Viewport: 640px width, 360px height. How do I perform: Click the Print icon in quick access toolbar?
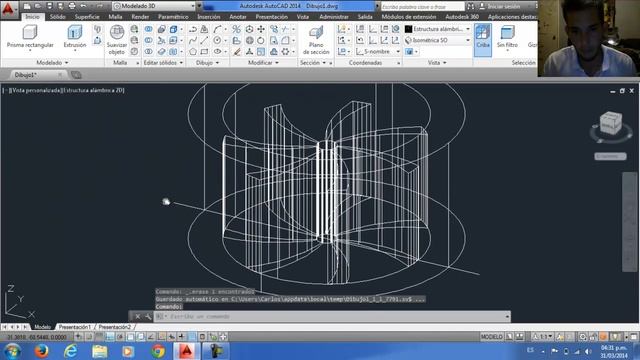point(72,6)
